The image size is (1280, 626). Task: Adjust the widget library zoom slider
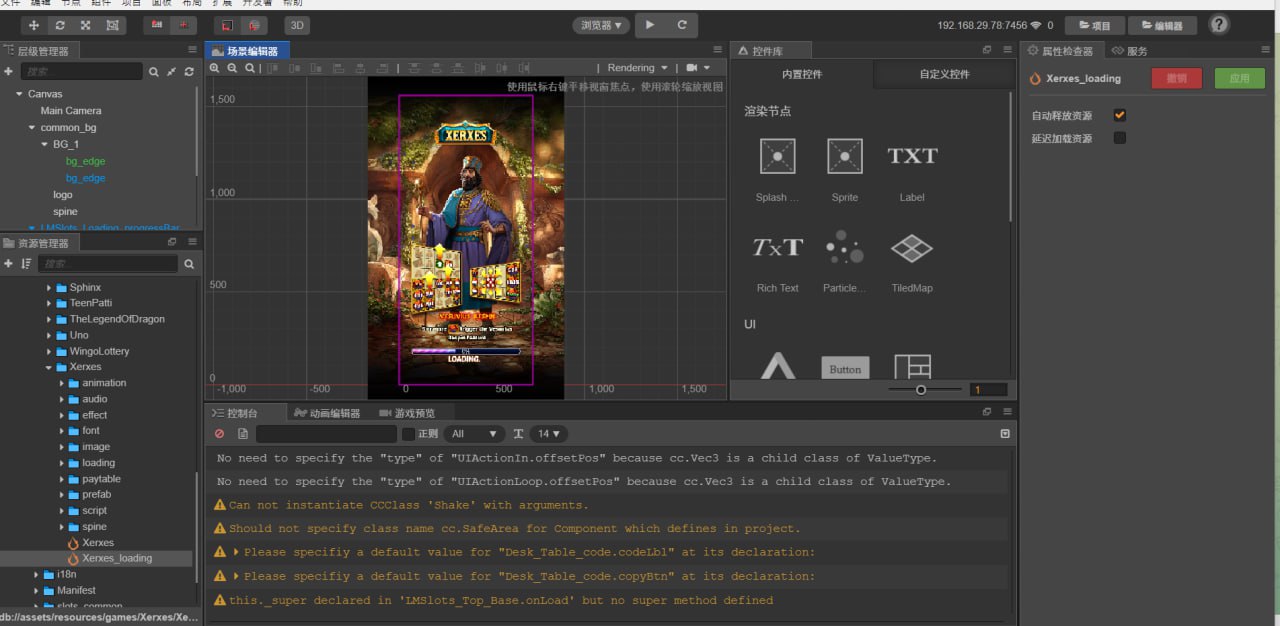(x=921, y=390)
